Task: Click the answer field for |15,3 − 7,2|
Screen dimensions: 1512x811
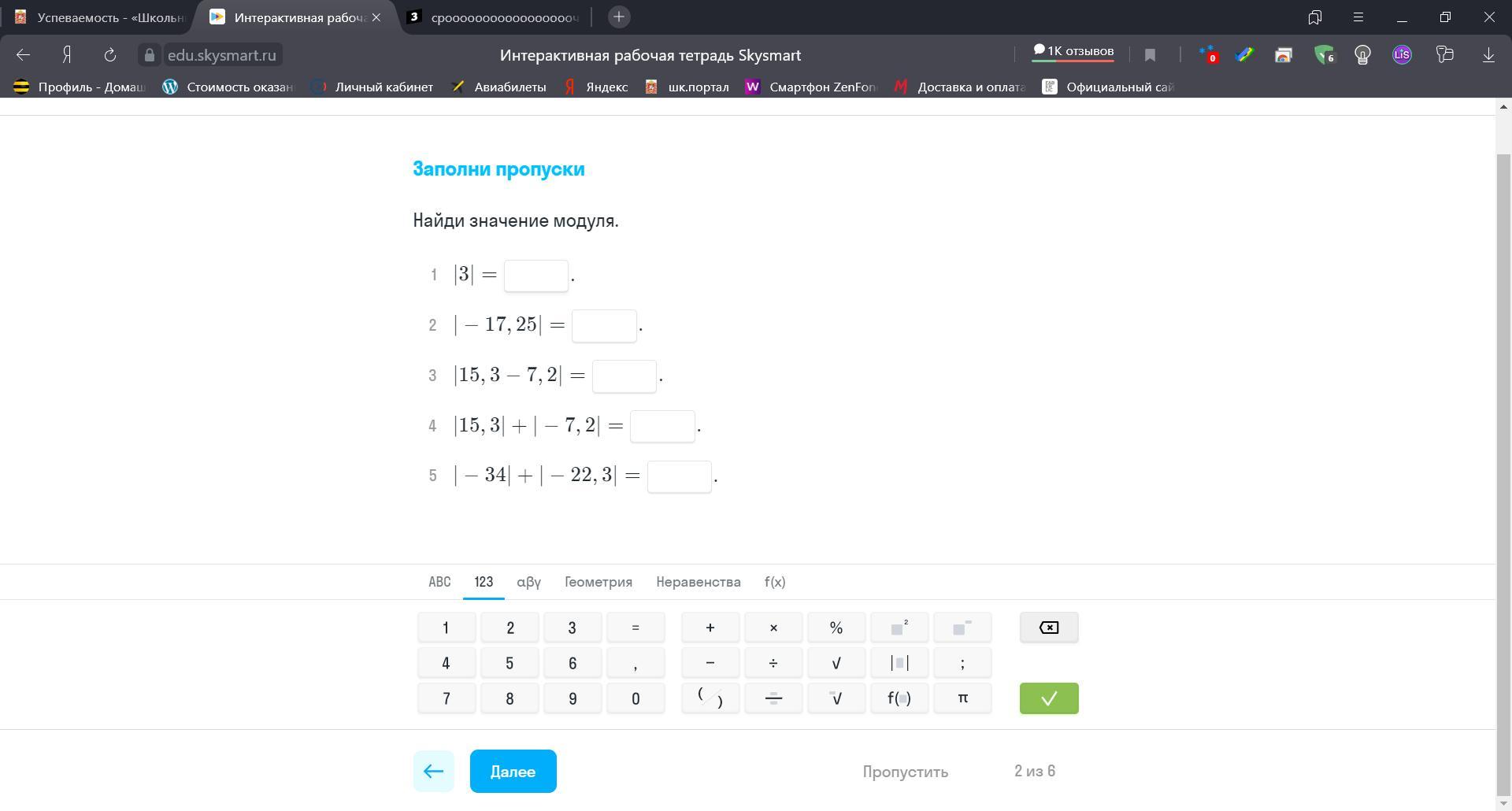Action: coord(624,376)
